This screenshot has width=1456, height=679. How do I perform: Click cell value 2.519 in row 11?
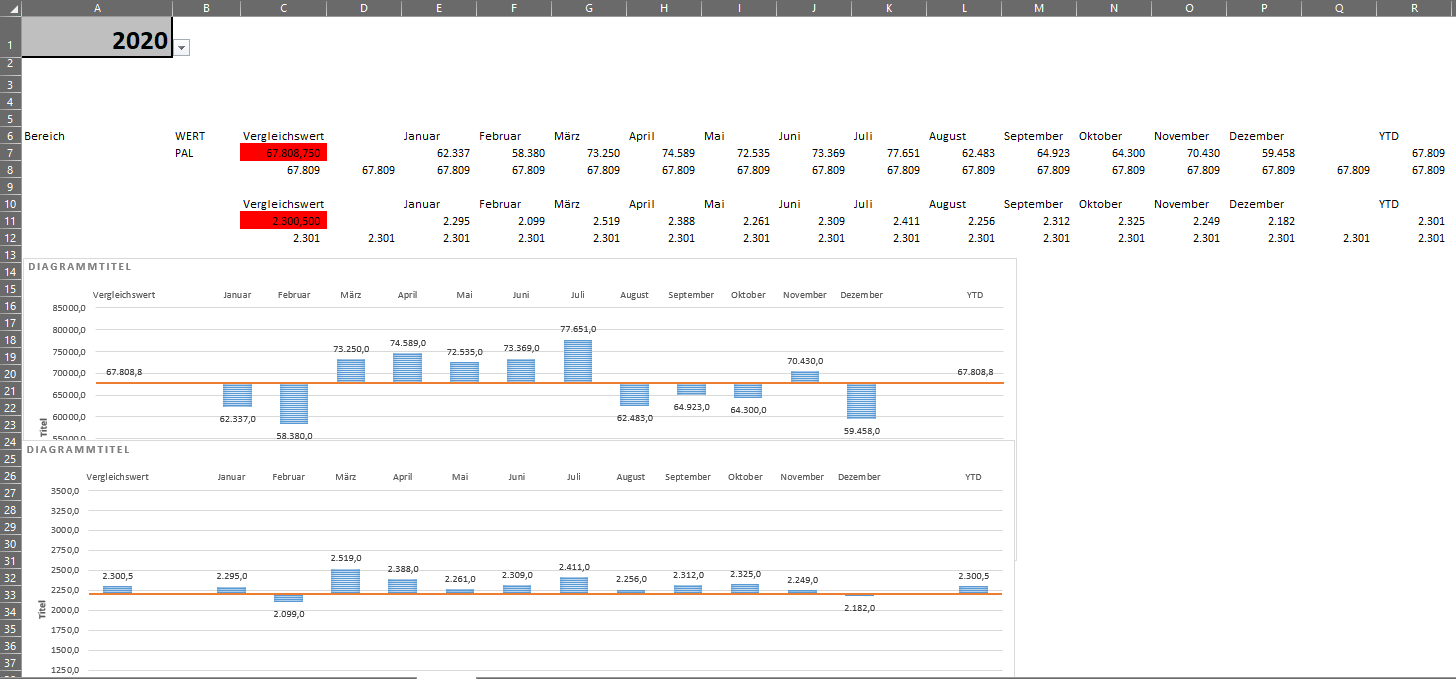tap(606, 221)
